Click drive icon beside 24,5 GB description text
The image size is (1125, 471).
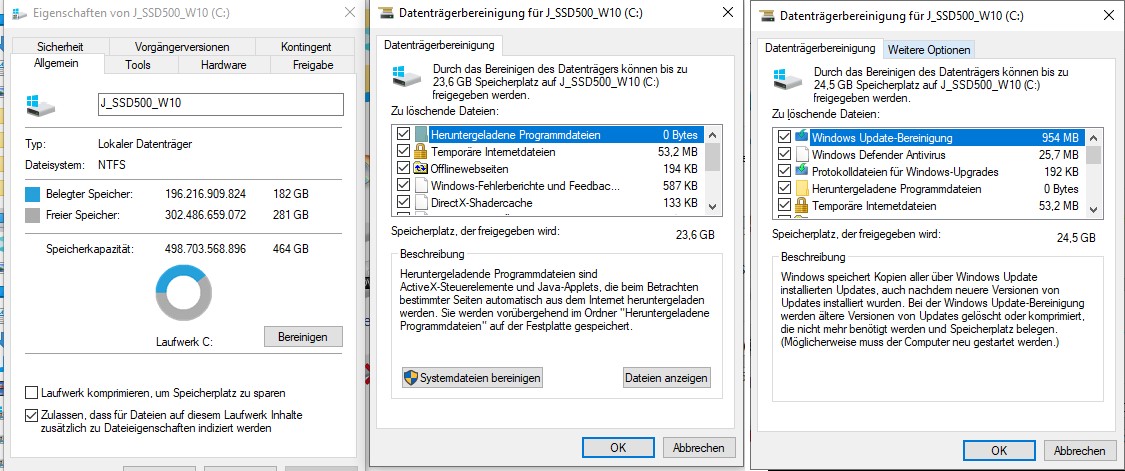(x=787, y=79)
